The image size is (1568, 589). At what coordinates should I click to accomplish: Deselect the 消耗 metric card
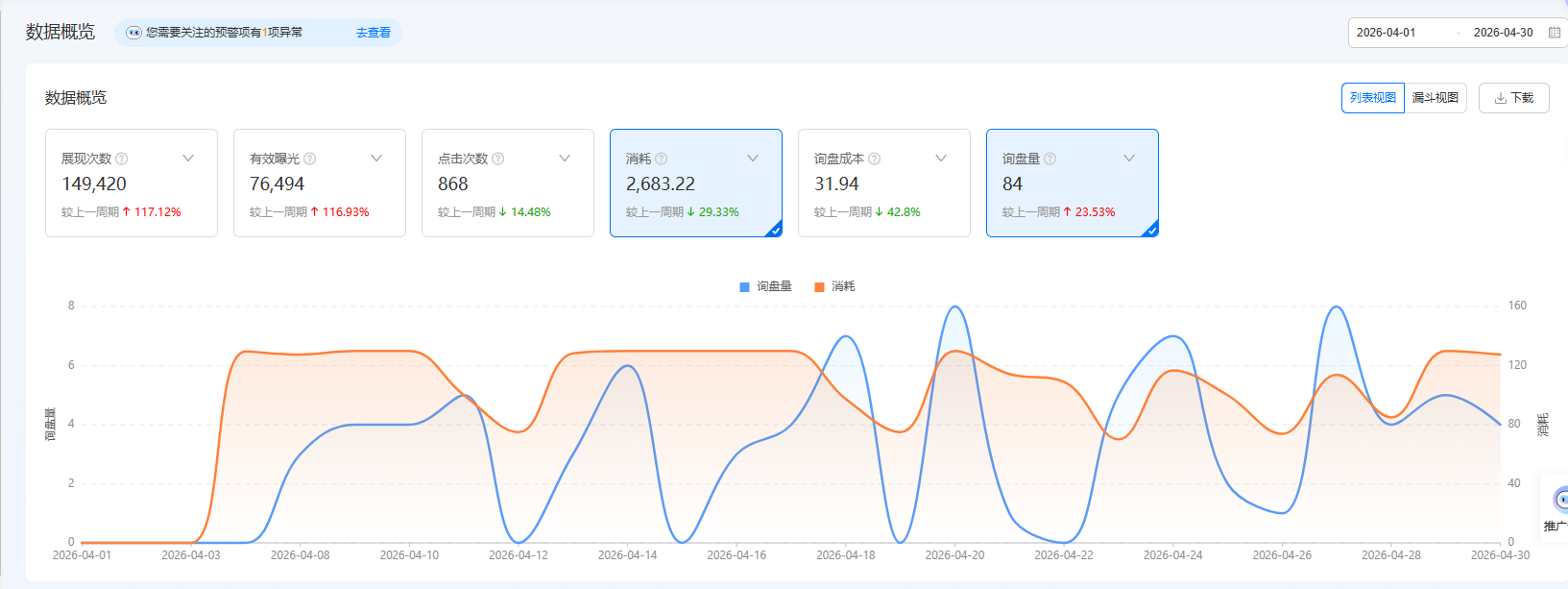(x=696, y=183)
